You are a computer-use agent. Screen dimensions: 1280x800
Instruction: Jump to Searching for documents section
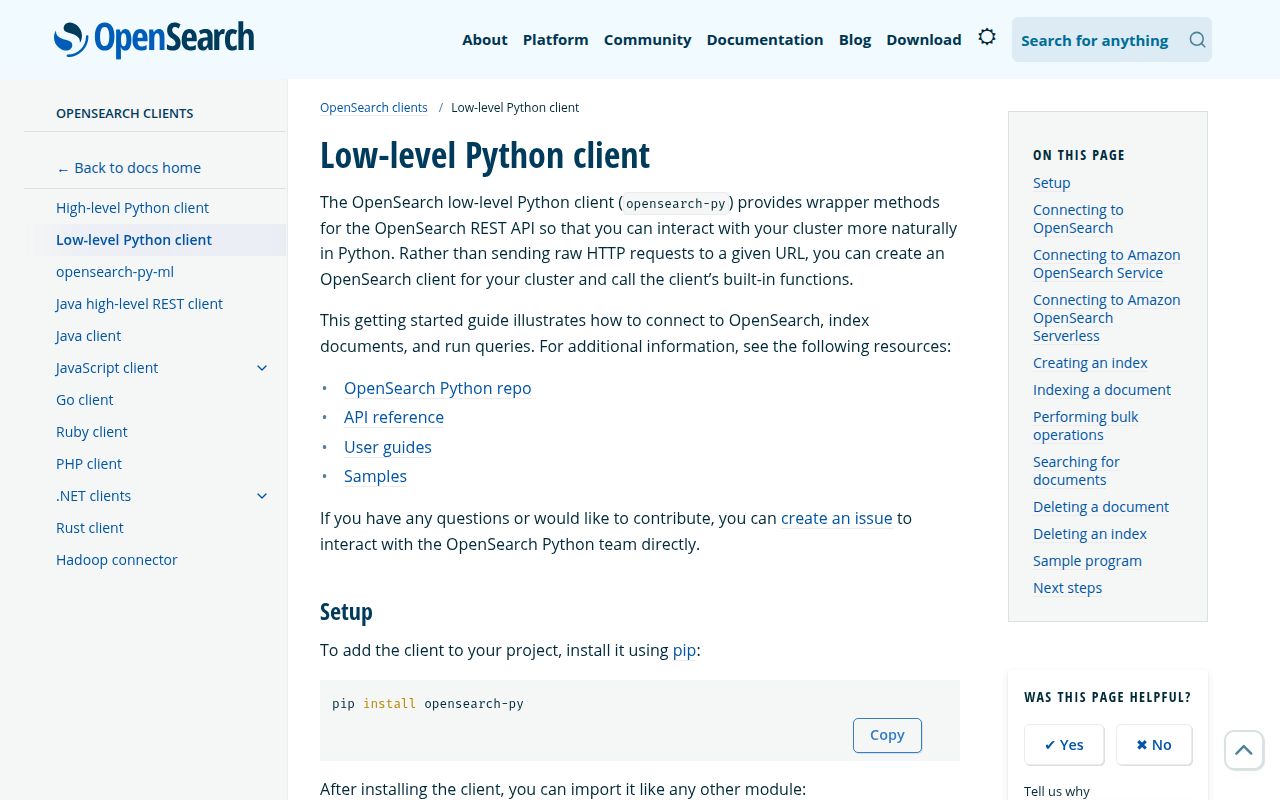pyautogui.click(x=1076, y=471)
